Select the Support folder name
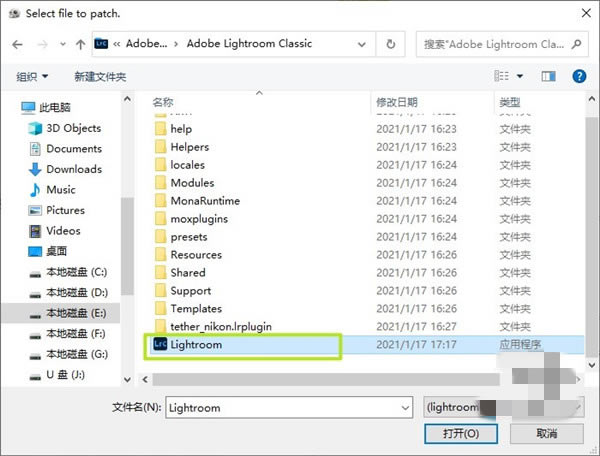Screen dimensions: 600x456 click(x=191, y=291)
